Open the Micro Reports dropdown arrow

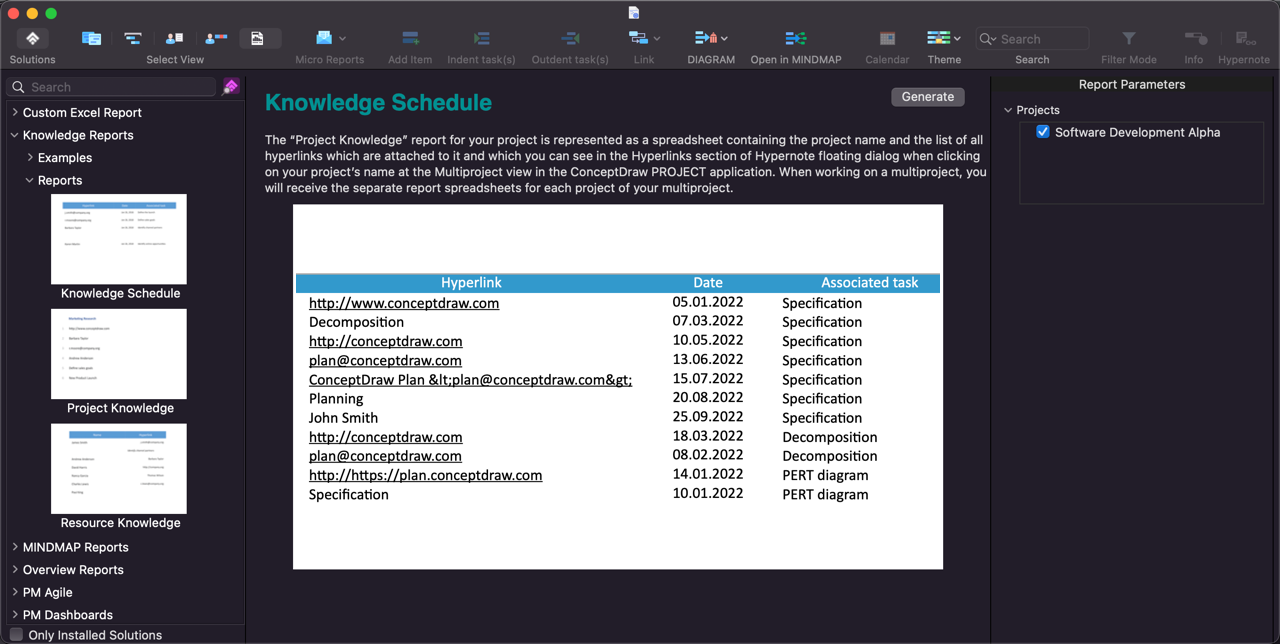[343, 39]
